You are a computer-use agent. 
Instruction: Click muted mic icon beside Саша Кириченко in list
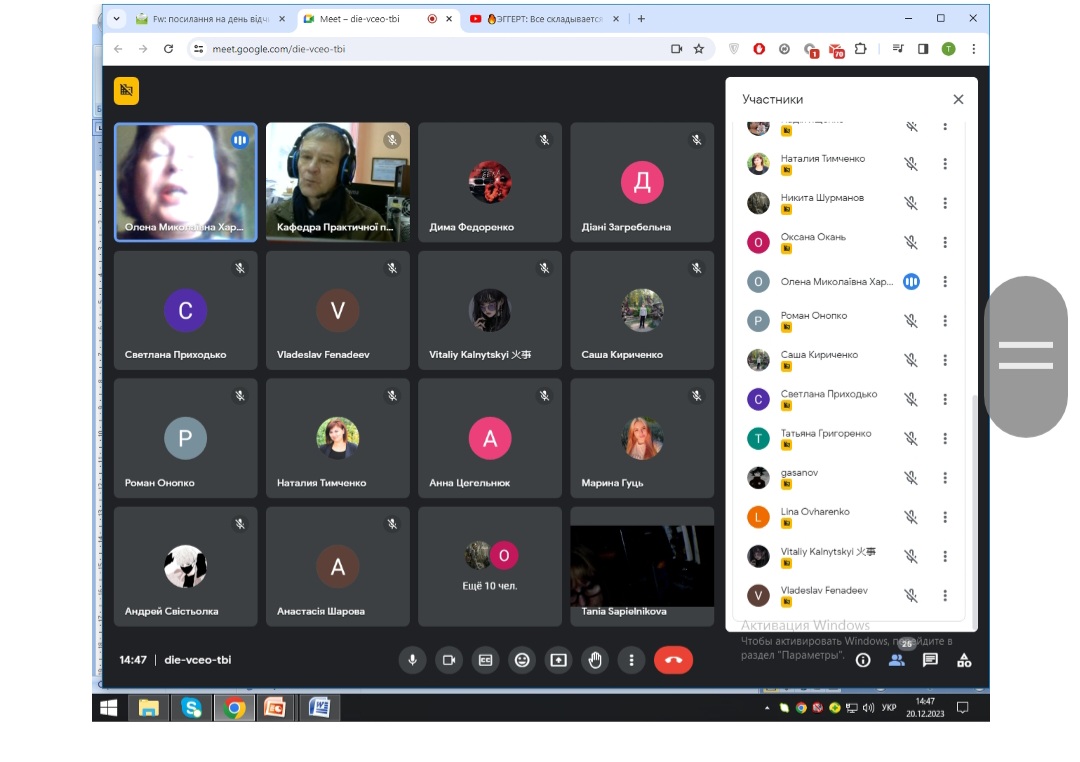(911, 360)
